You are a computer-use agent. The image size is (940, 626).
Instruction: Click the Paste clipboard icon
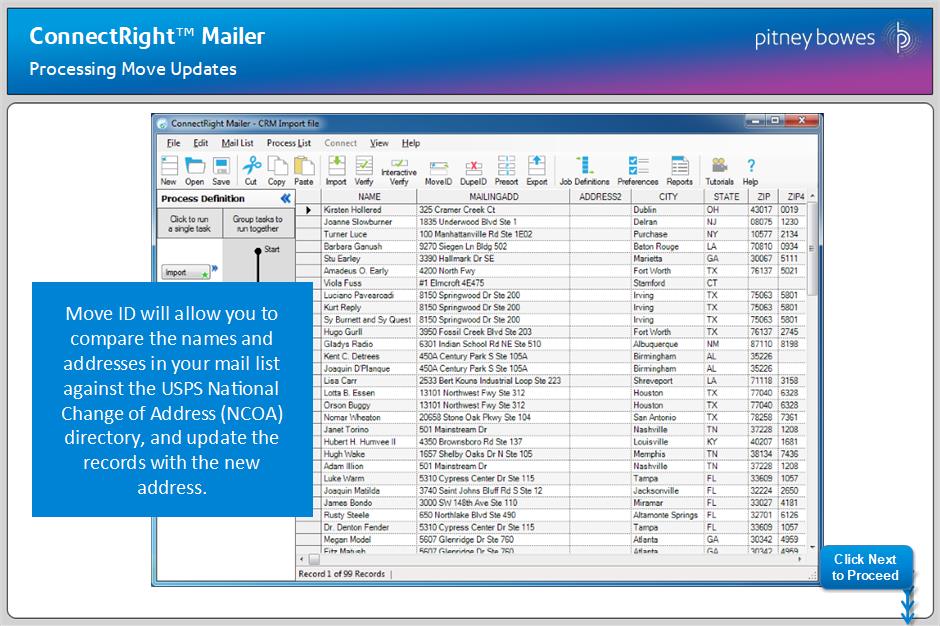[x=304, y=170]
